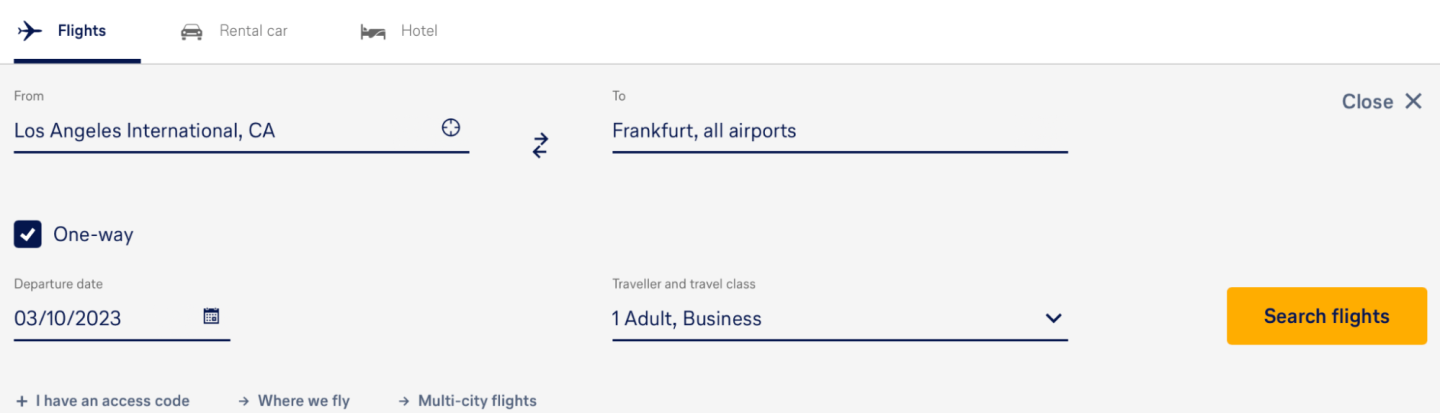Edit the From airport field
The image size is (1440, 413).
click(x=220, y=130)
